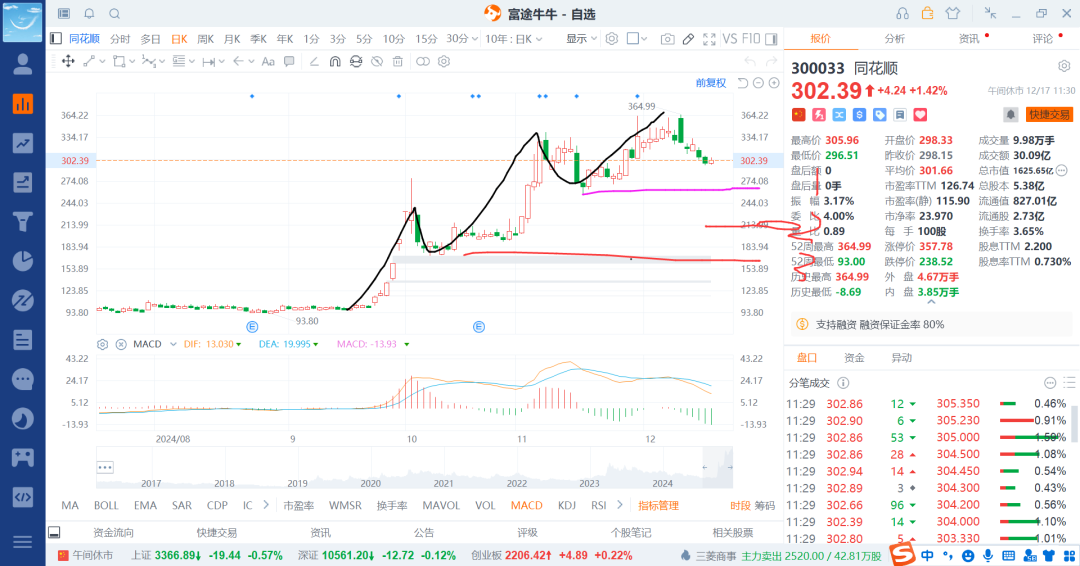The width and height of the screenshot is (1080, 566).
Task: Select the orange bar chart sidebar icon
Action: 23,104
